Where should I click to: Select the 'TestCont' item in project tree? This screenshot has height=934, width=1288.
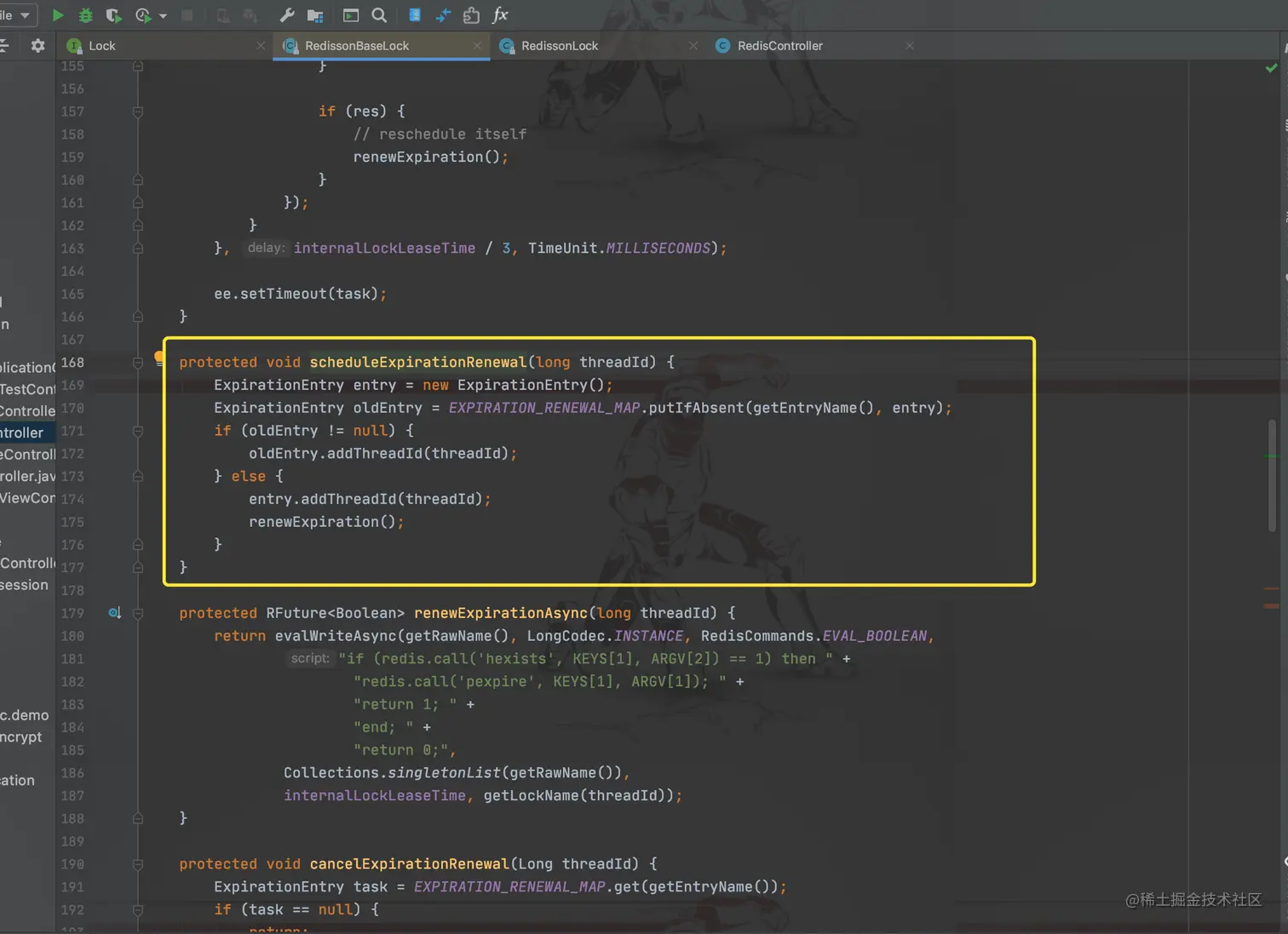pos(27,389)
